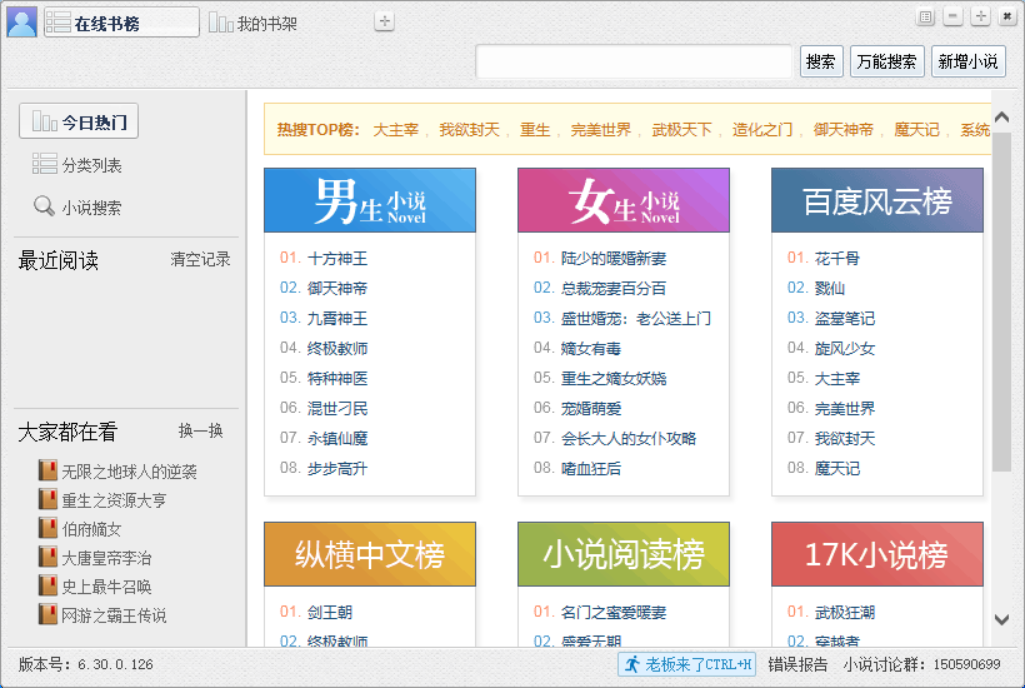Click the scrollbar down arrow
1025x688 pixels.
pos(1002,620)
